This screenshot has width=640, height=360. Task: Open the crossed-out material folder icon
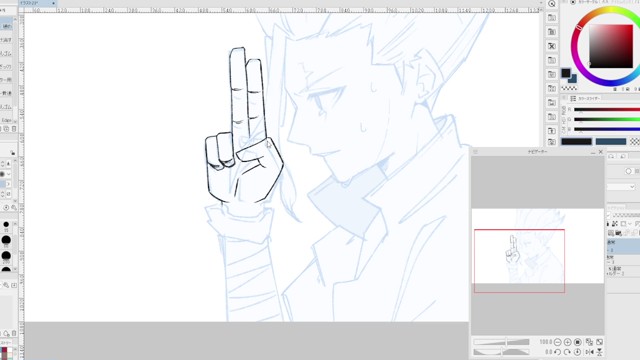(x=552, y=46)
